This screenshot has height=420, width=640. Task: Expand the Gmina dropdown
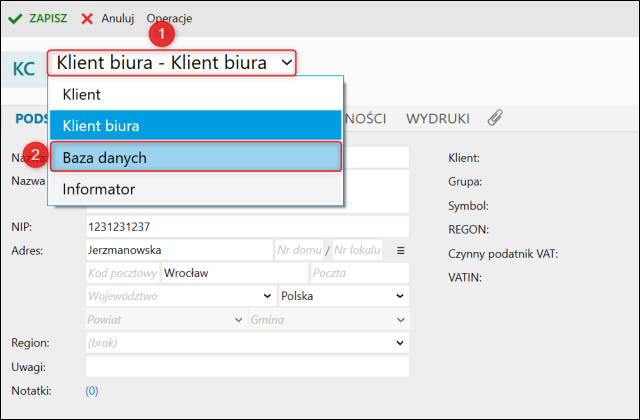click(329, 320)
